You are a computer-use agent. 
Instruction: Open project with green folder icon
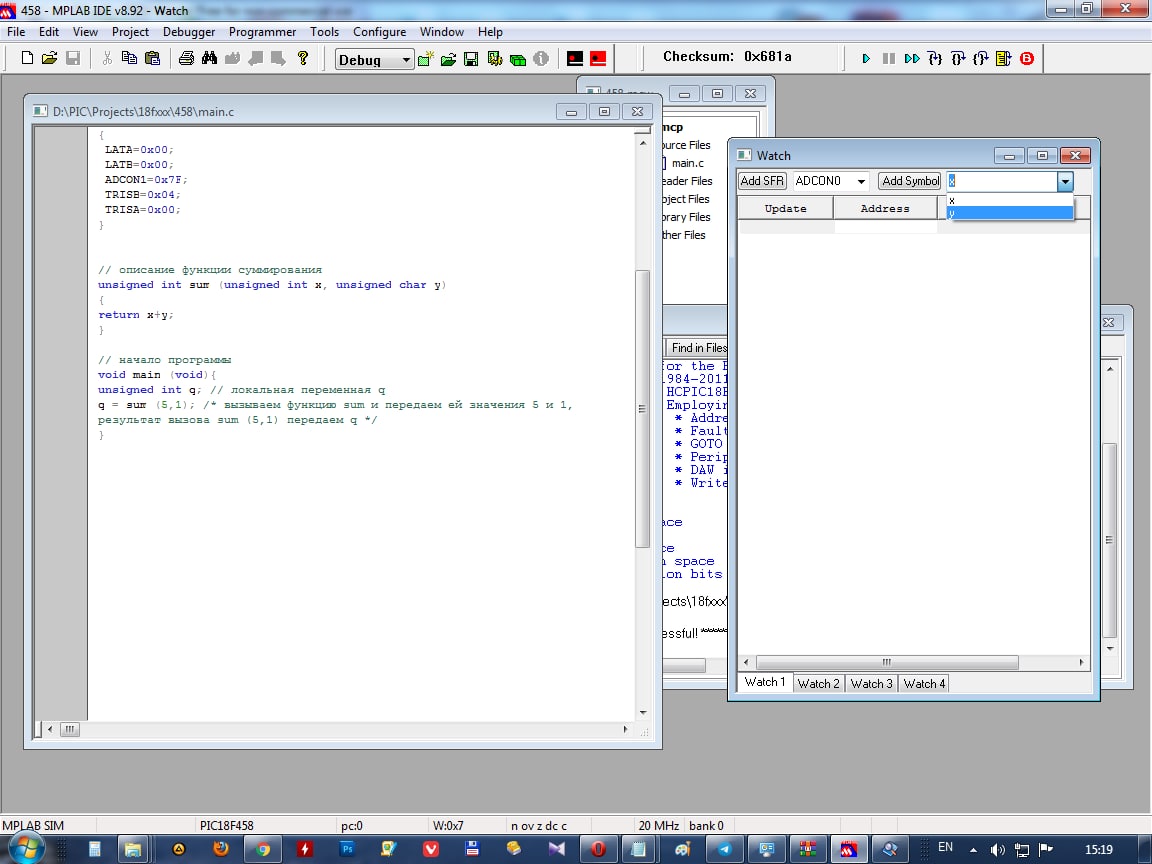448,59
